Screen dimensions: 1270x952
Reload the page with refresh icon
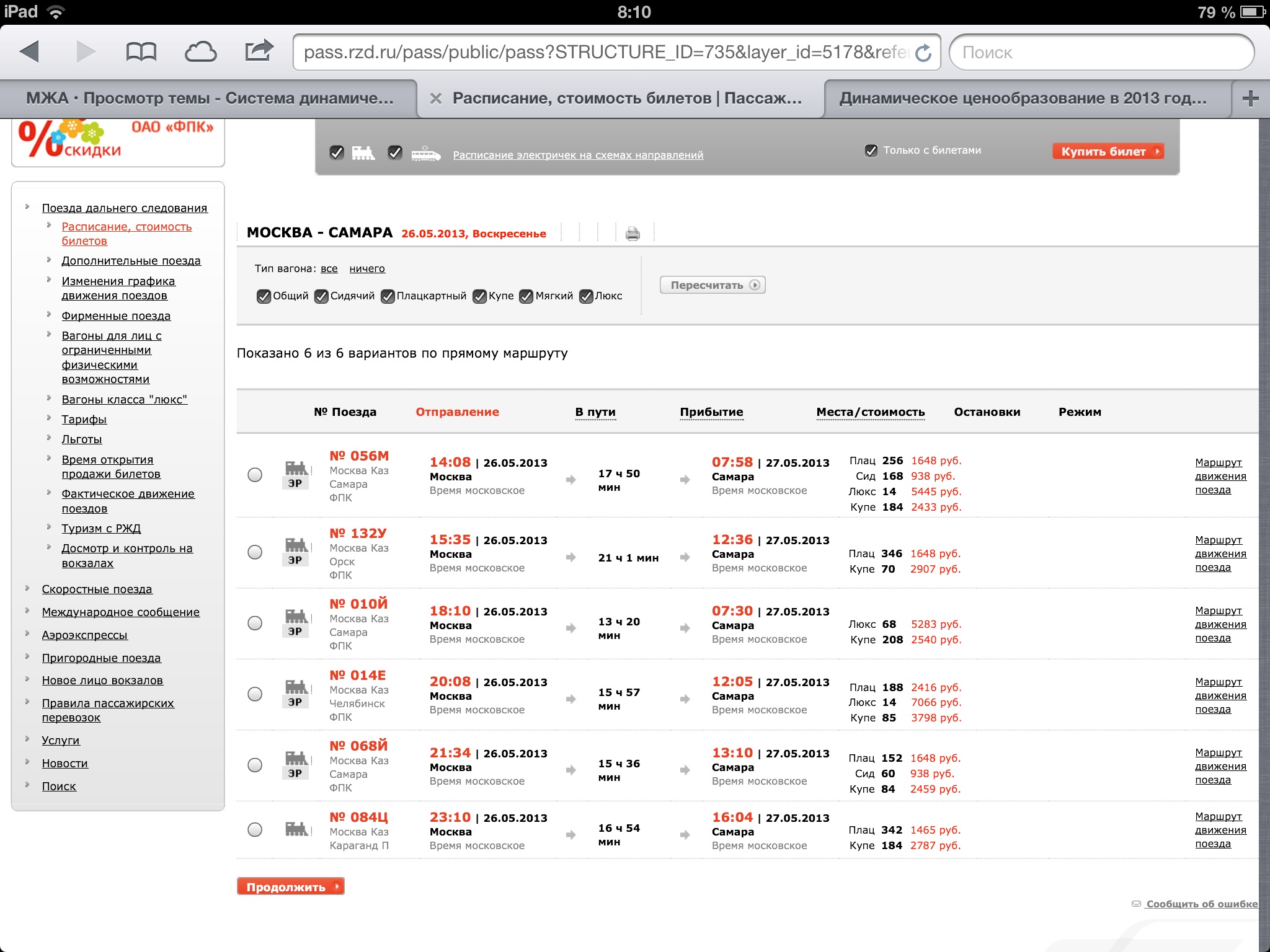coord(923,53)
